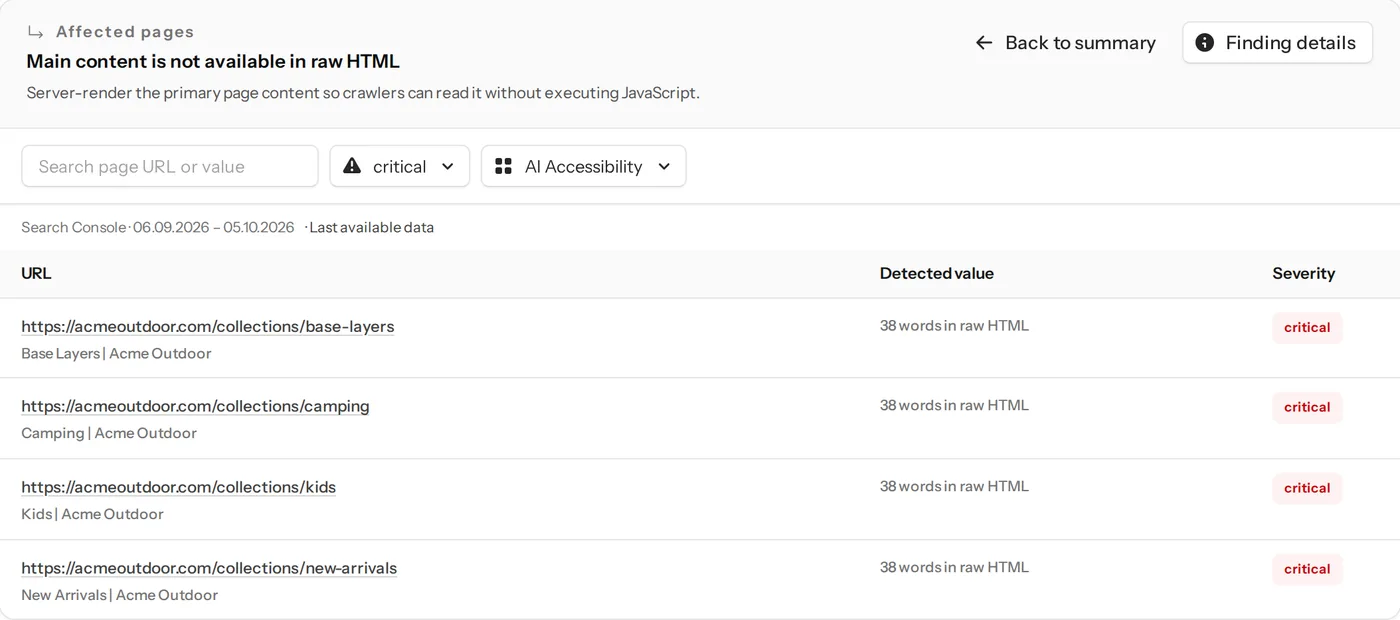Click the 'Camping | Acme Outdoor' page title
Screen dimensions: 1400x620
click(x=109, y=433)
